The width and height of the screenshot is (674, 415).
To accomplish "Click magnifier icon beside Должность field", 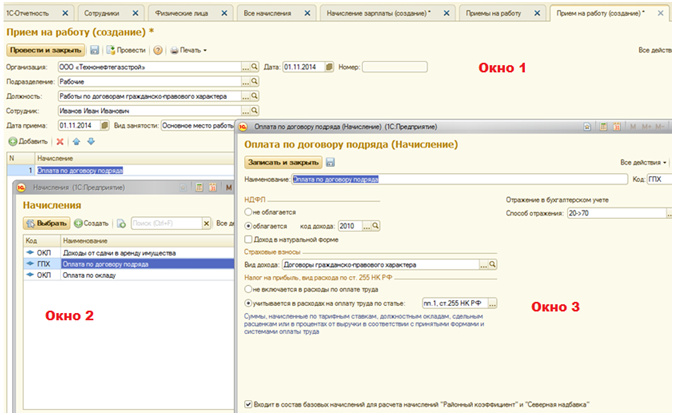I will (254, 96).
